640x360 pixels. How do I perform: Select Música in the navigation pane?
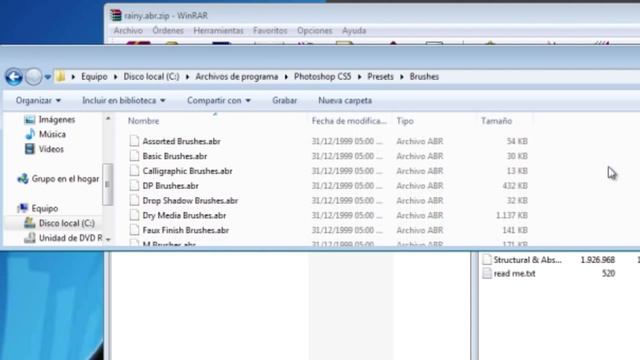point(52,134)
